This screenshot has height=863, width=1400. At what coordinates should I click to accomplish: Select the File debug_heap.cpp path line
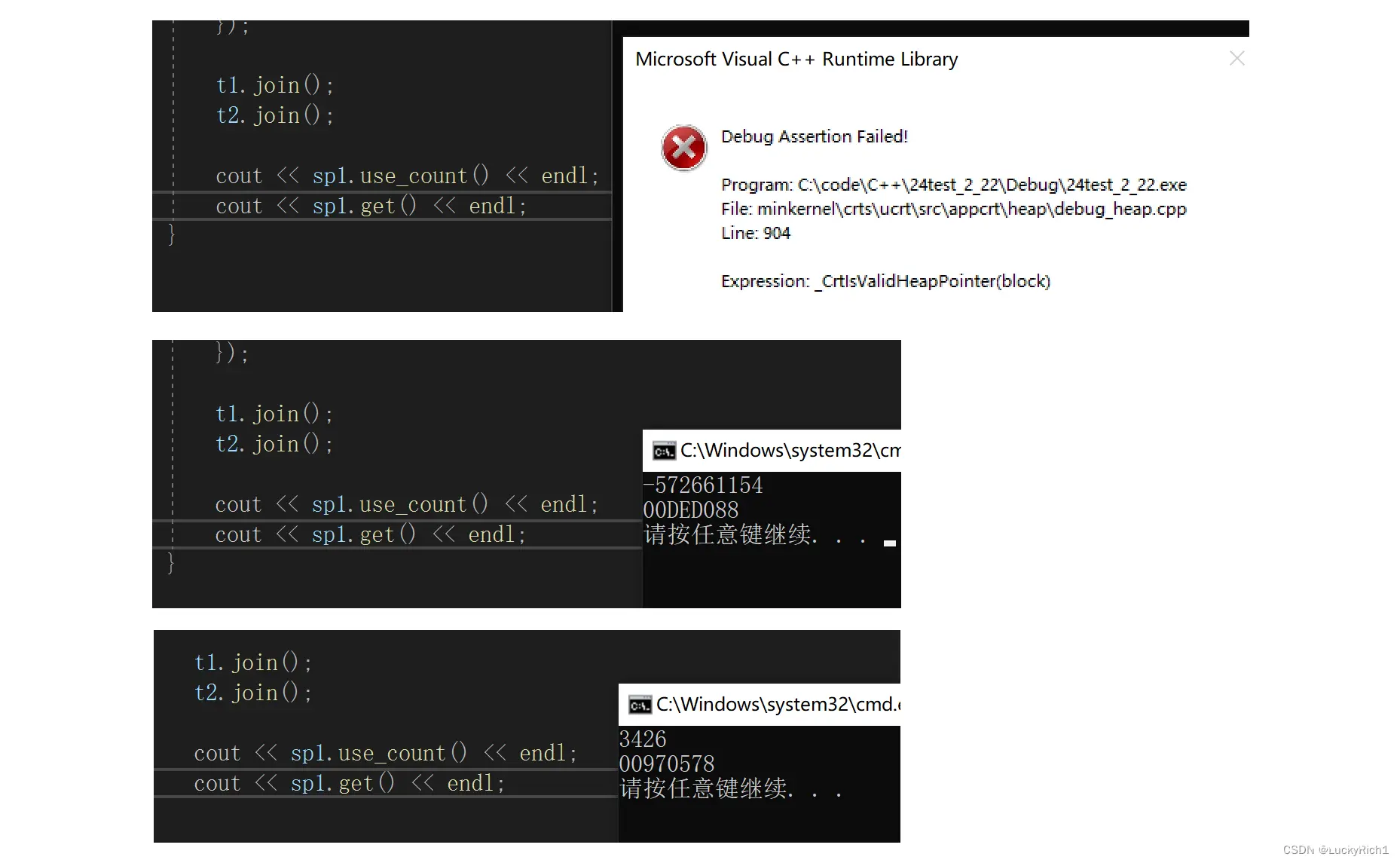[954, 209]
